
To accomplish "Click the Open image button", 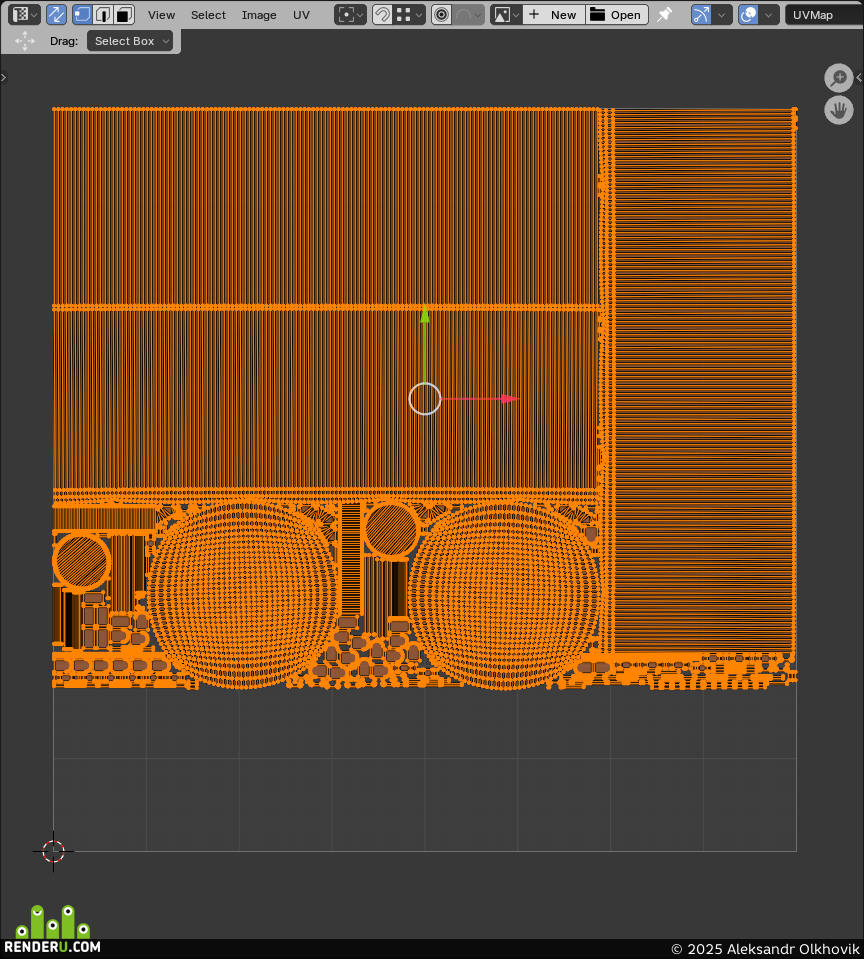I will coord(617,15).
